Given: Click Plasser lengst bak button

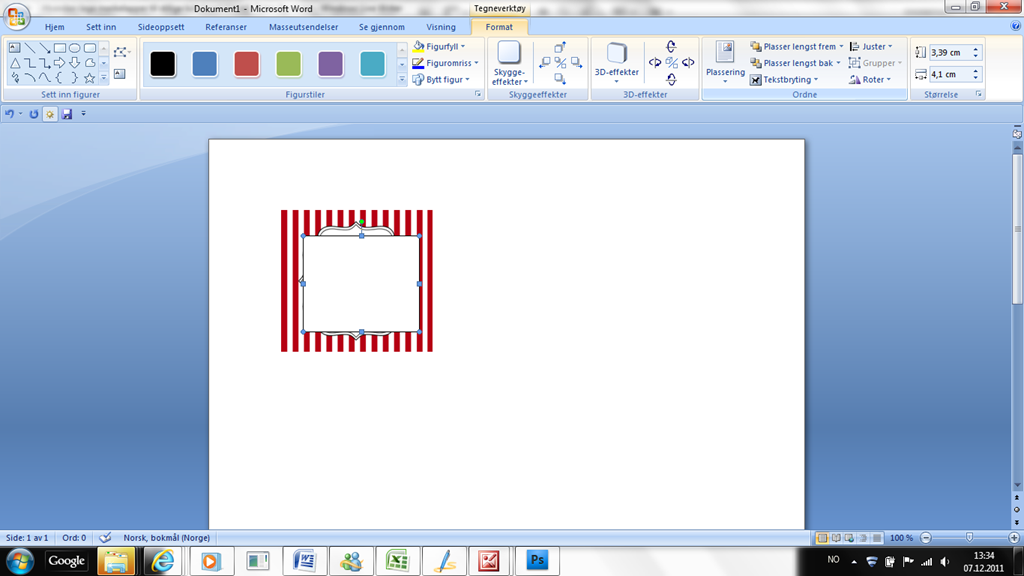Looking at the screenshot, I should click(x=795, y=63).
